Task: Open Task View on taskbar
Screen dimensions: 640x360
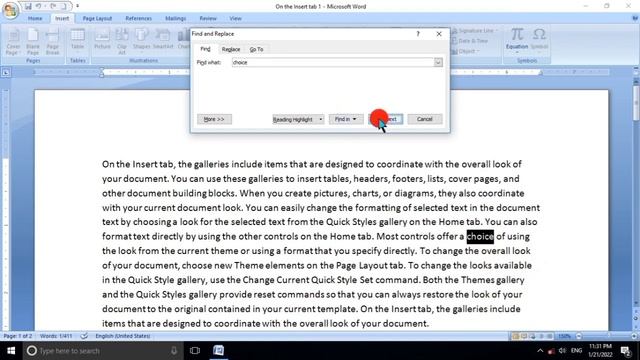Action: (x=195, y=351)
